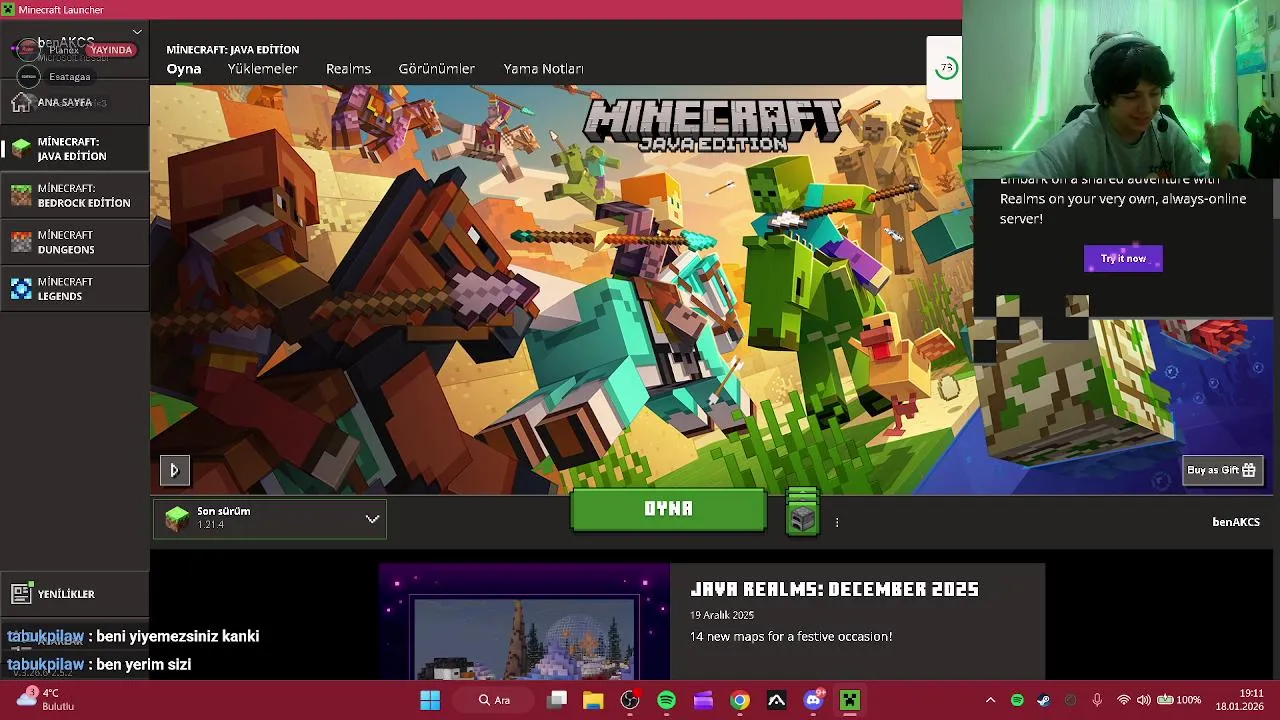The width and height of the screenshot is (1280, 720).
Task: Open Java Realms: December 2025 article
Action: tap(834, 589)
